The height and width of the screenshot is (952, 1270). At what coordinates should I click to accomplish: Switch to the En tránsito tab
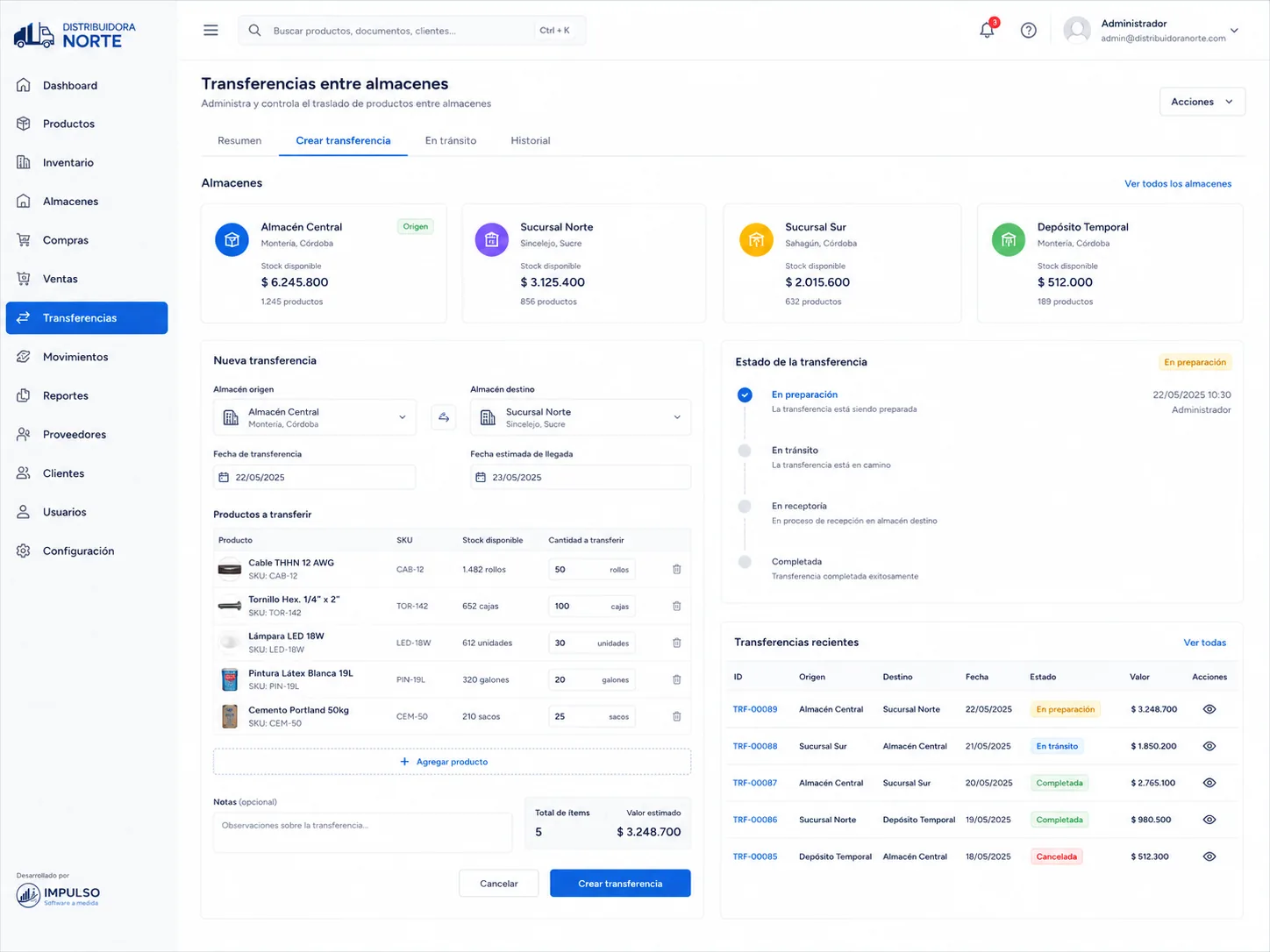click(451, 140)
